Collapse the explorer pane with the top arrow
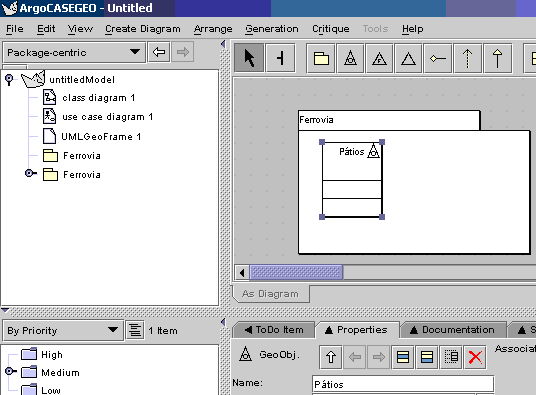The height and width of the screenshot is (395, 536). (x=224, y=44)
